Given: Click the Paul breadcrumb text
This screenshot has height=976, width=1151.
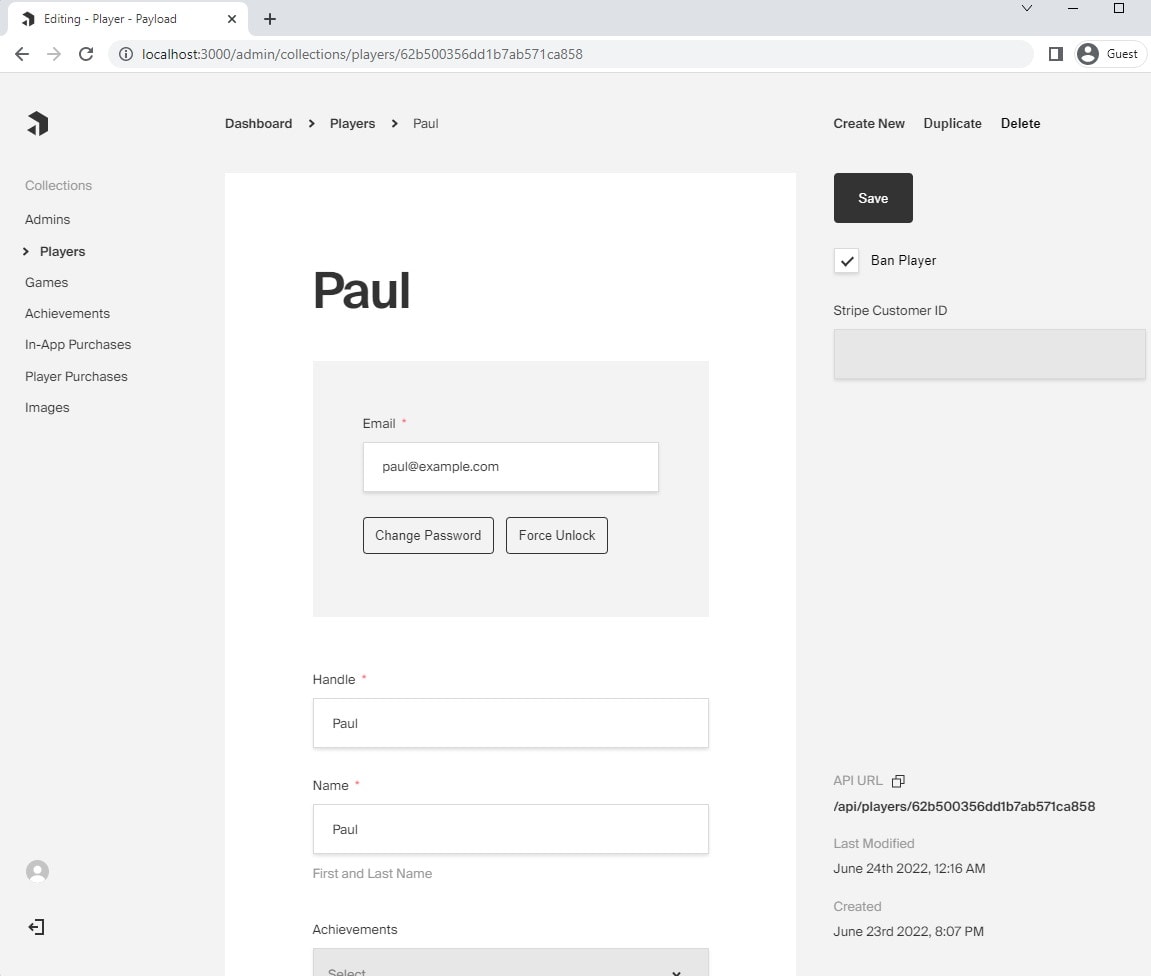Looking at the screenshot, I should tap(426, 123).
